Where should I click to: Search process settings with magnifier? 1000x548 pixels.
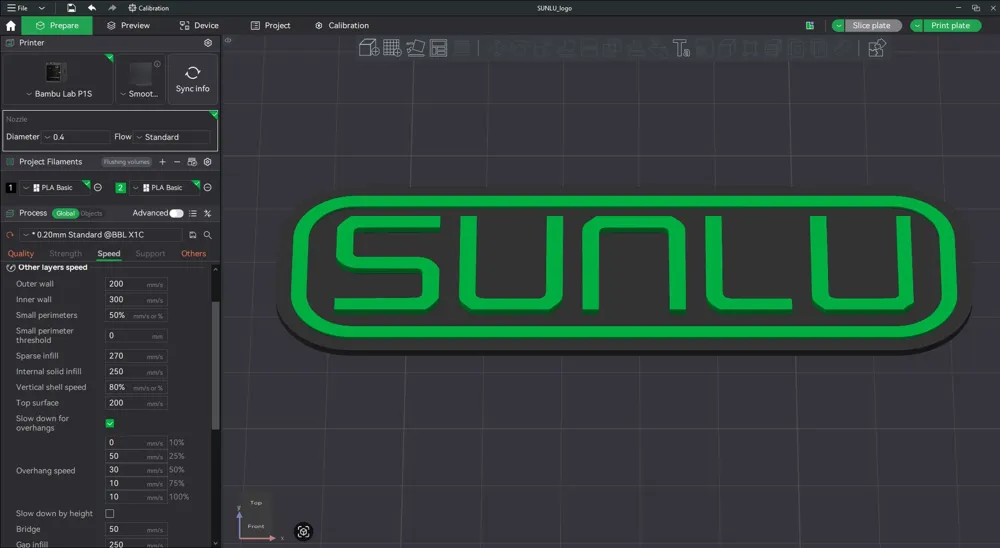207,235
